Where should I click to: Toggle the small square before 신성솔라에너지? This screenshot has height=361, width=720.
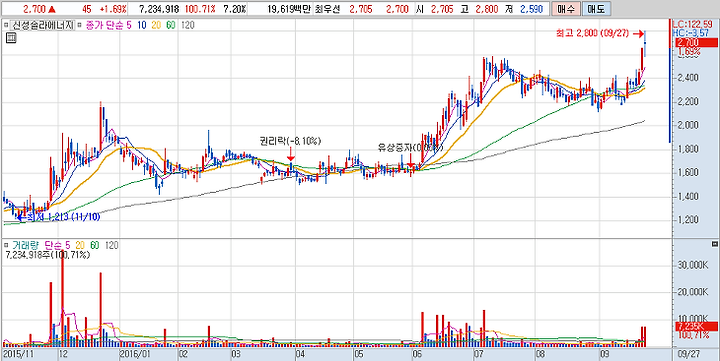pyautogui.click(x=6, y=26)
